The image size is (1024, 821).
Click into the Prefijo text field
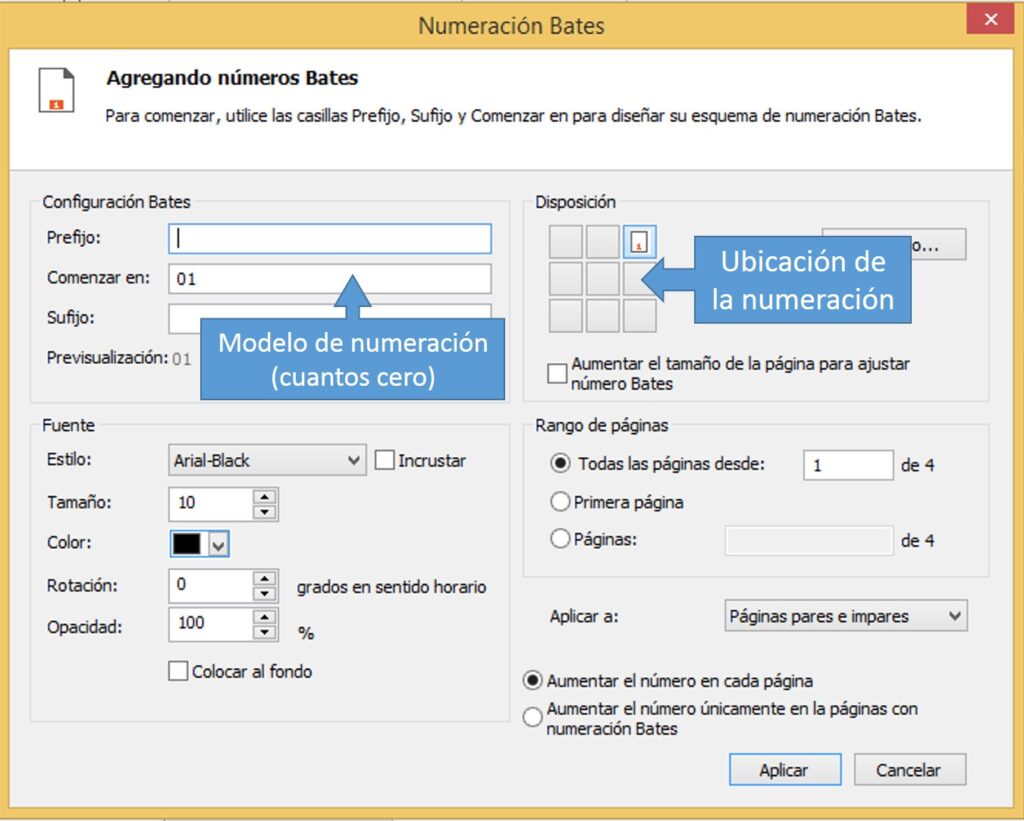(330, 239)
